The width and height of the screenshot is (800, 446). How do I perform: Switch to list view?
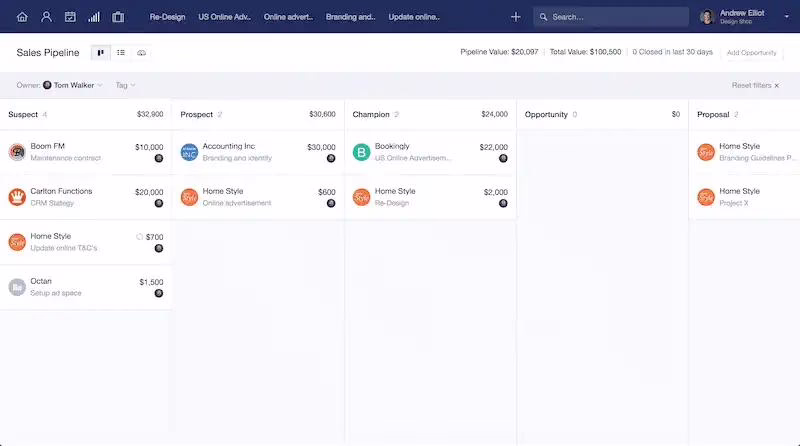point(121,53)
